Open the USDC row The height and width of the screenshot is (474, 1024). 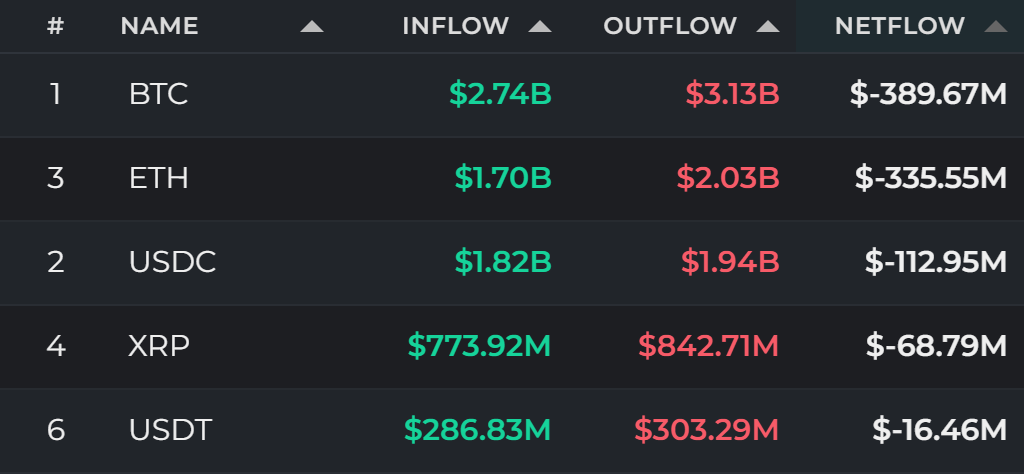point(512,262)
